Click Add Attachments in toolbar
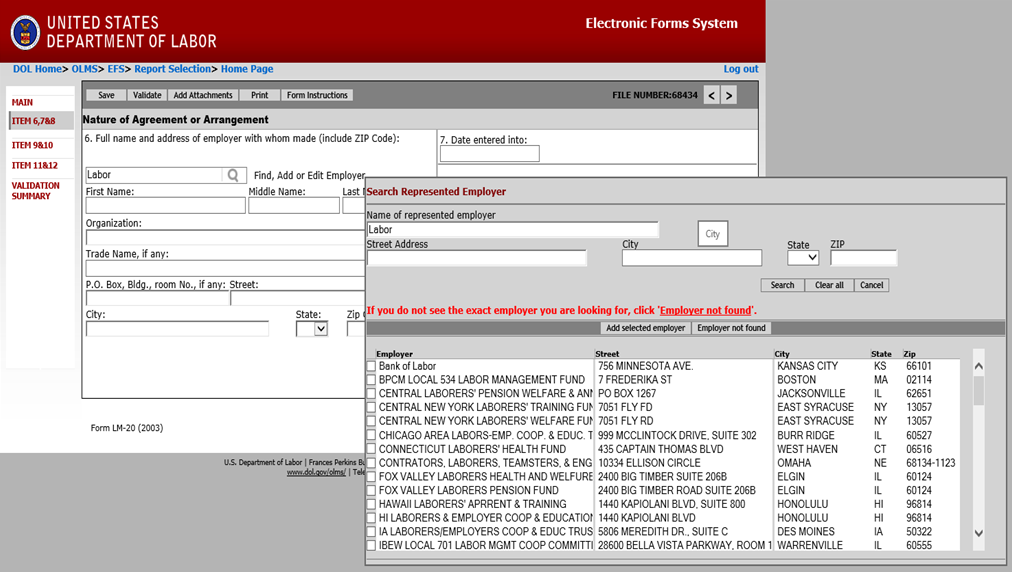The image size is (1012, 572). [x=203, y=95]
